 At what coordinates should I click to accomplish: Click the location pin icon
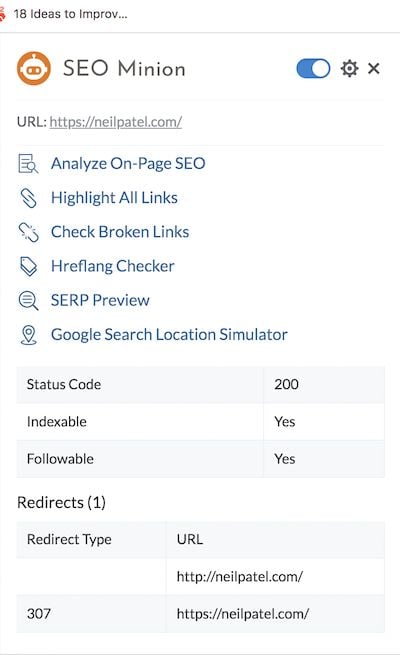[28, 335]
